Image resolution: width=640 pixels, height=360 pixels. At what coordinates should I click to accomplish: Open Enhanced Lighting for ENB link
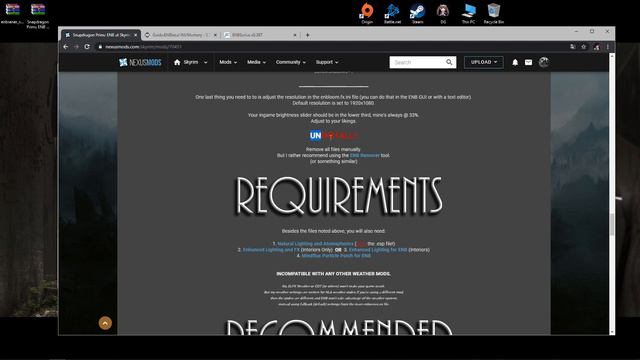[x=378, y=249]
